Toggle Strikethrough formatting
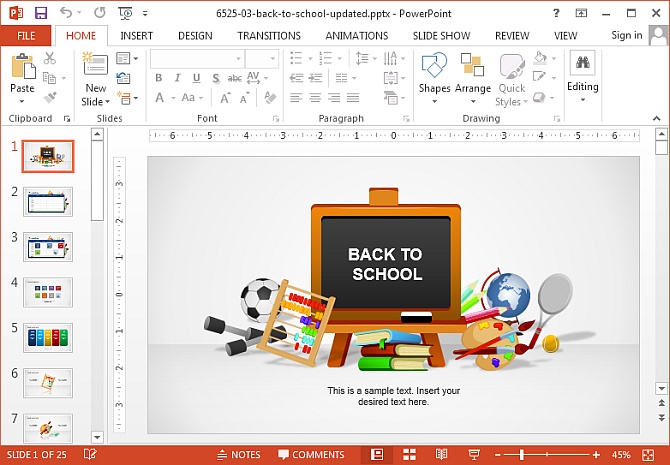670x465 pixels. 234,78
